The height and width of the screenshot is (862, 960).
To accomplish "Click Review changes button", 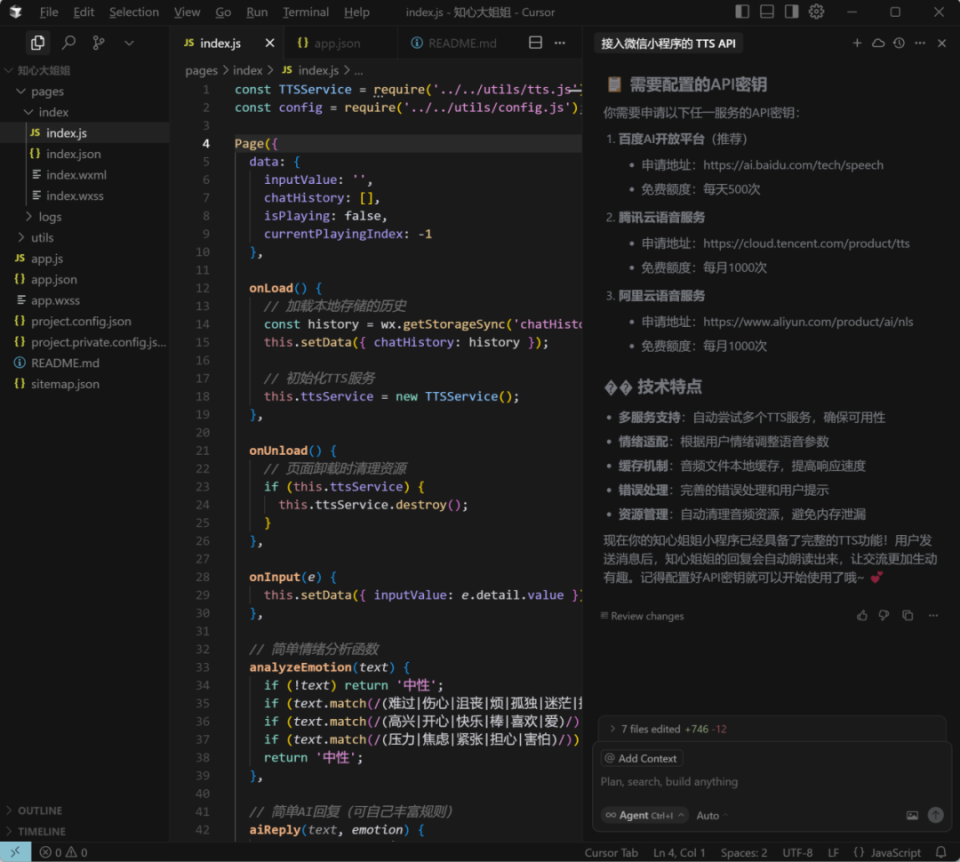I will (x=642, y=616).
